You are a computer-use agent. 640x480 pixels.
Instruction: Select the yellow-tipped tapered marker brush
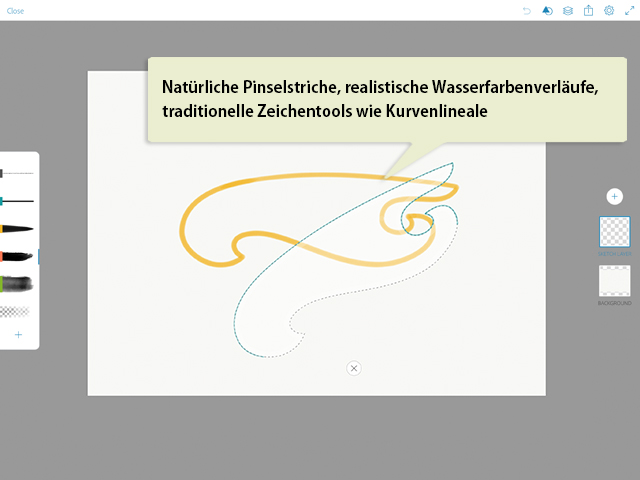[17, 229]
